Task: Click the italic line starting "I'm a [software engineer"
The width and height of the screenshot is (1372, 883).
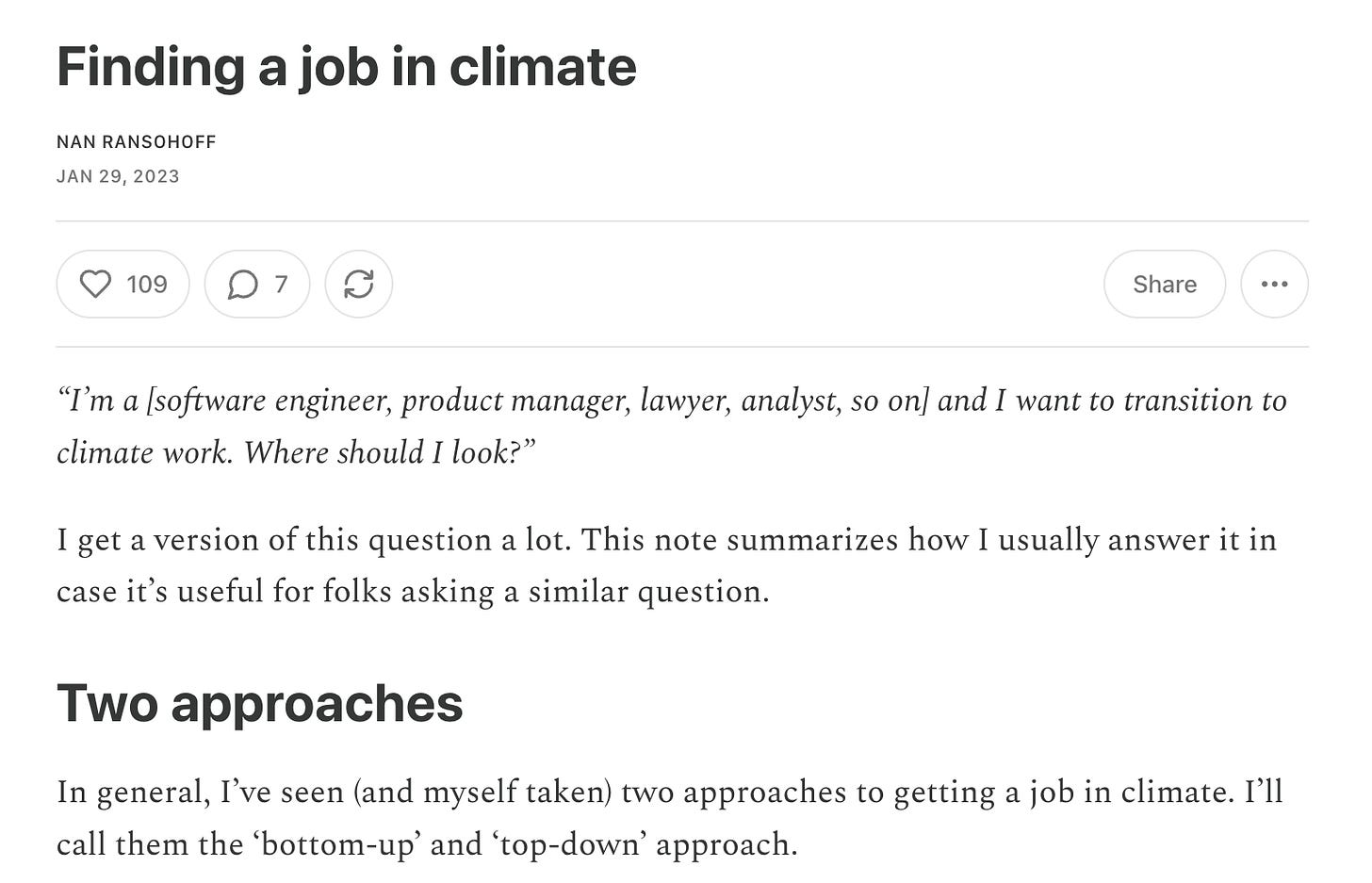Action: click(x=672, y=401)
